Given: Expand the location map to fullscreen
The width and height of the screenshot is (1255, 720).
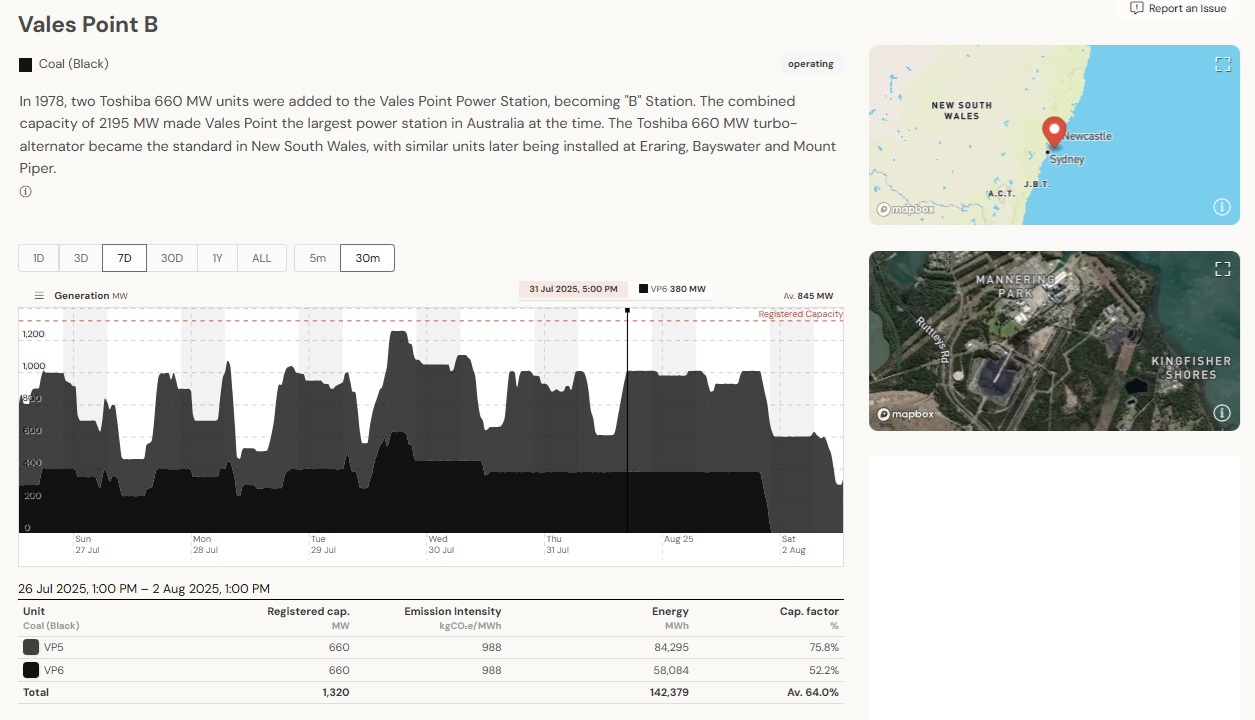Looking at the screenshot, I should [x=1222, y=65].
